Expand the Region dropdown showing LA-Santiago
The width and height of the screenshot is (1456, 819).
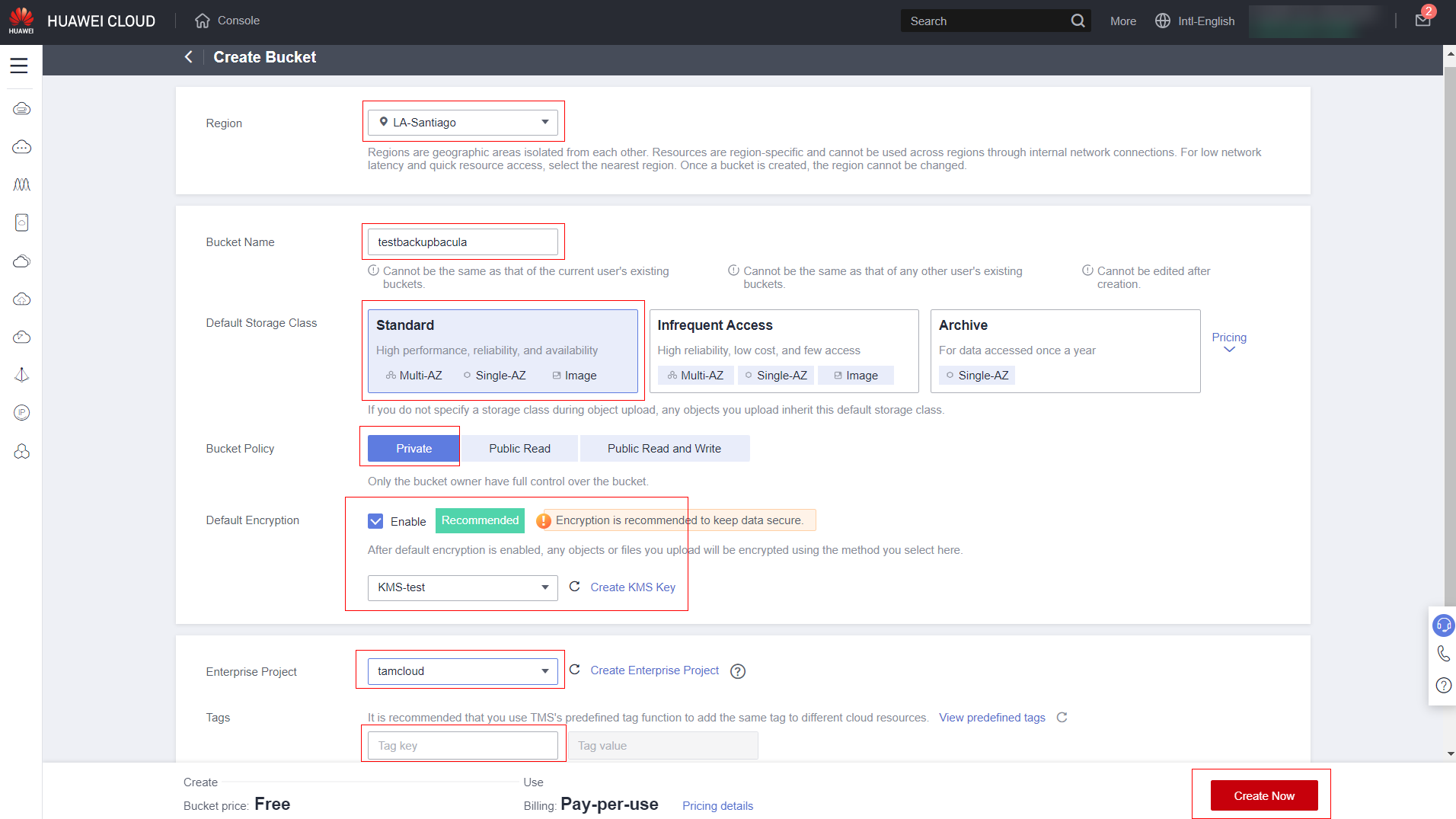[462, 123]
